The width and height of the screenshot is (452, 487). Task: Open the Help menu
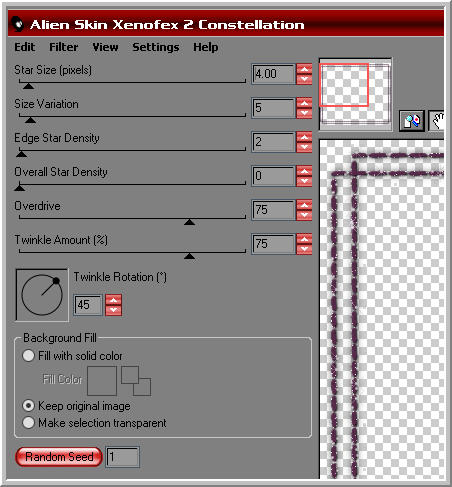[x=206, y=47]
